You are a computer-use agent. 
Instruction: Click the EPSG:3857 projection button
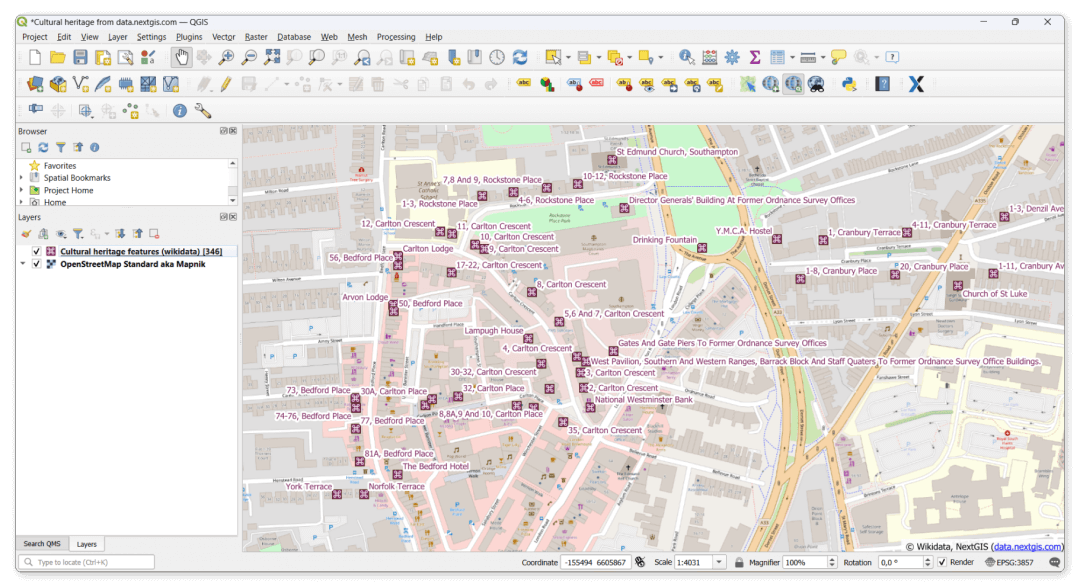[1013, 562]
